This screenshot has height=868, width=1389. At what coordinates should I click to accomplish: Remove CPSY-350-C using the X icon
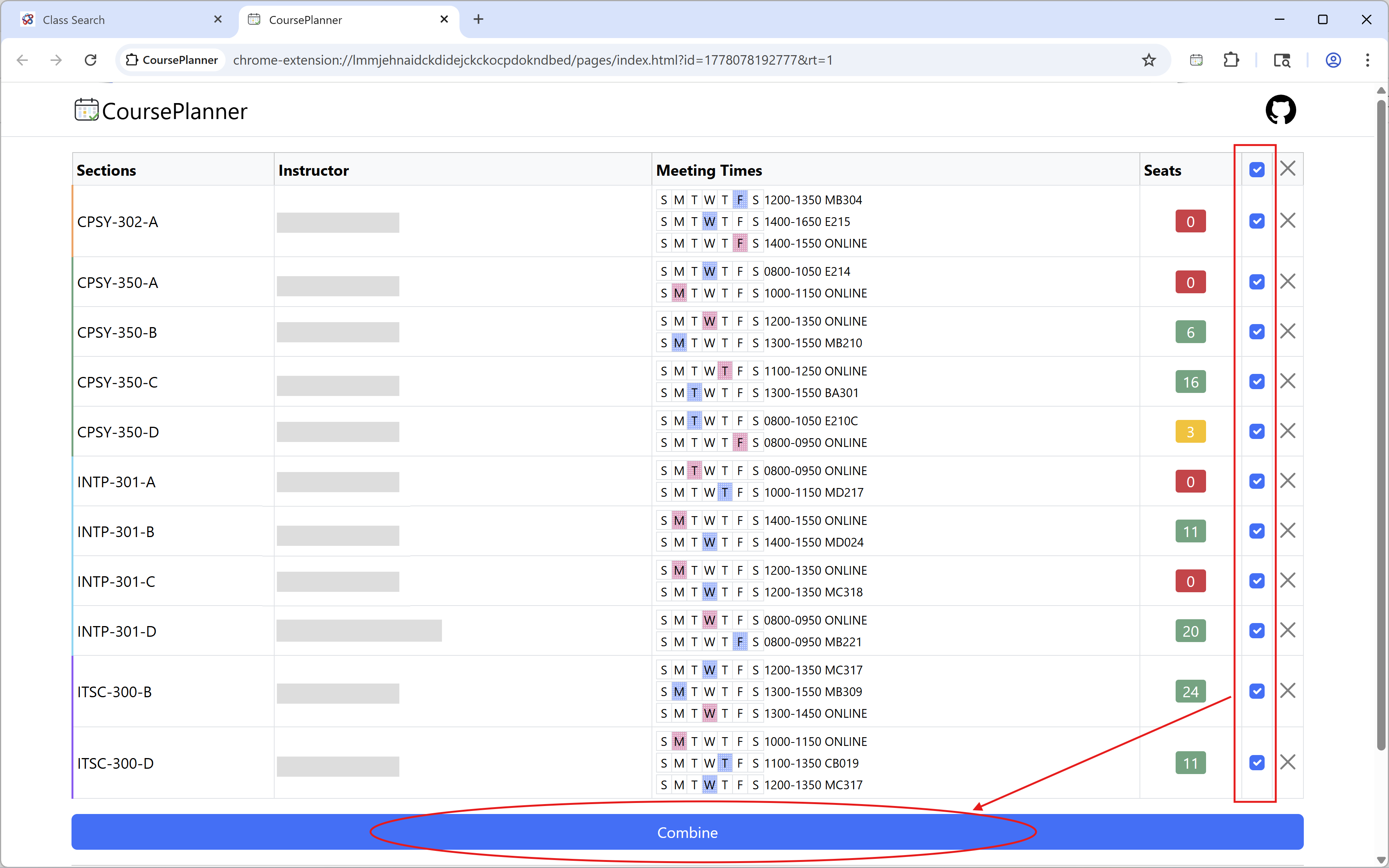point(1287,381)
